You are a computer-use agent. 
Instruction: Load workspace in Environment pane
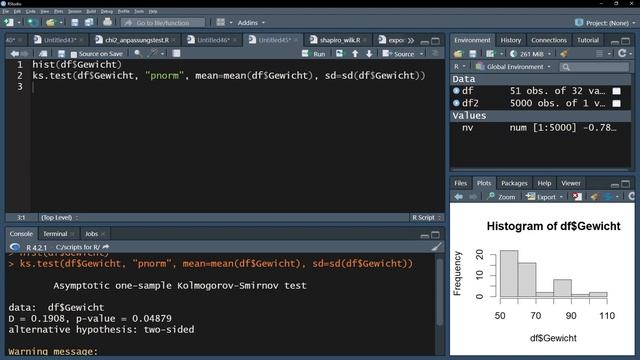(458, 53)
